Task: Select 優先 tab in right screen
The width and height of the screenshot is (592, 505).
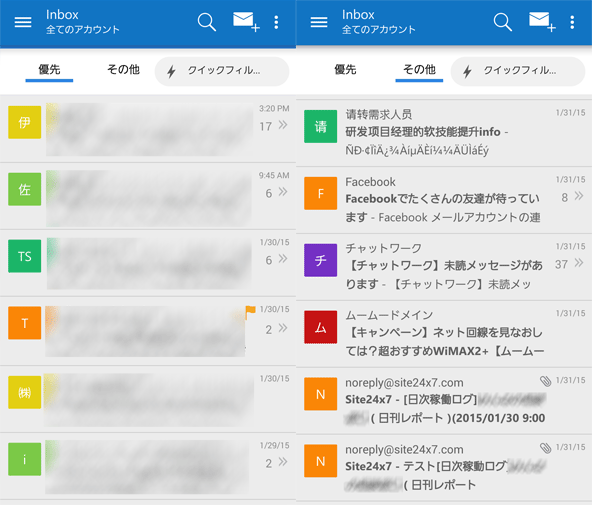Action: [x=345, y=70]
